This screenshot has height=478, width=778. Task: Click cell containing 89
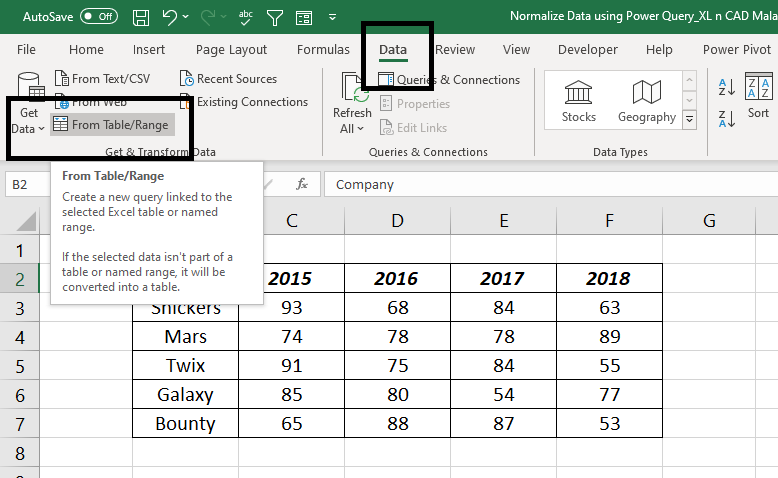coord(609,337)
